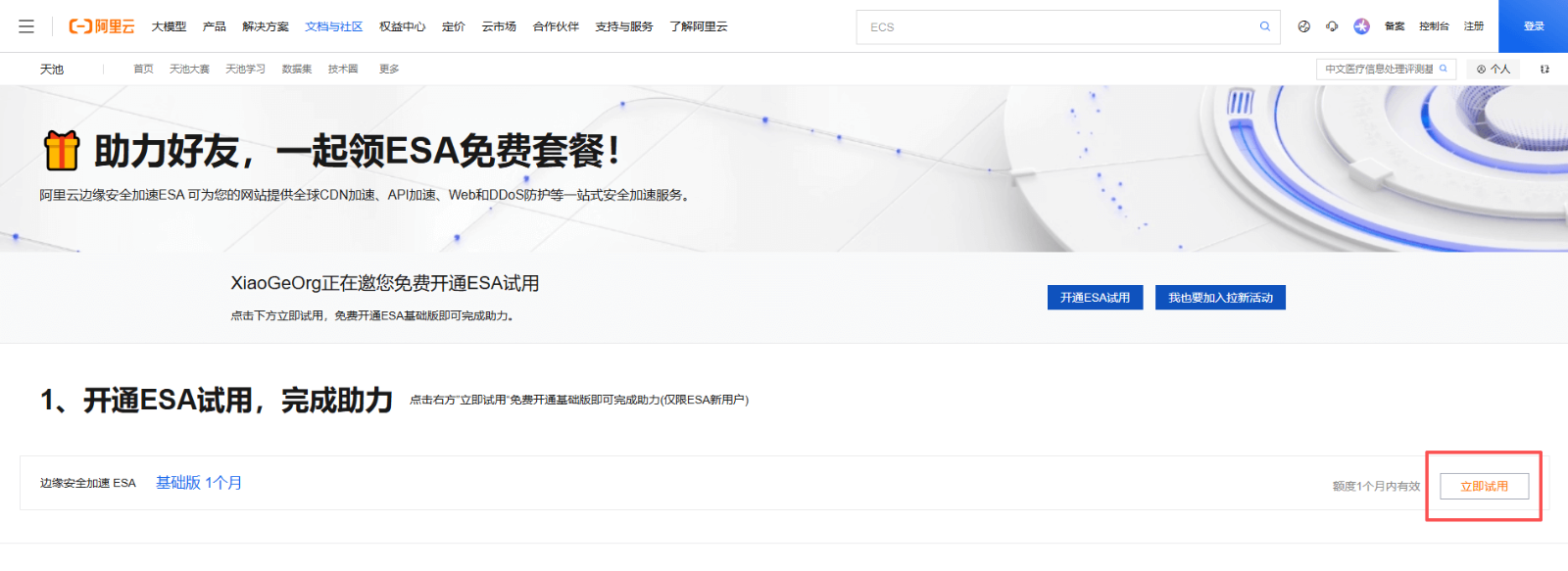1568x571 pixels.
Task: Open the 基础版 1个月 link
Action: (x=199, y=483)
